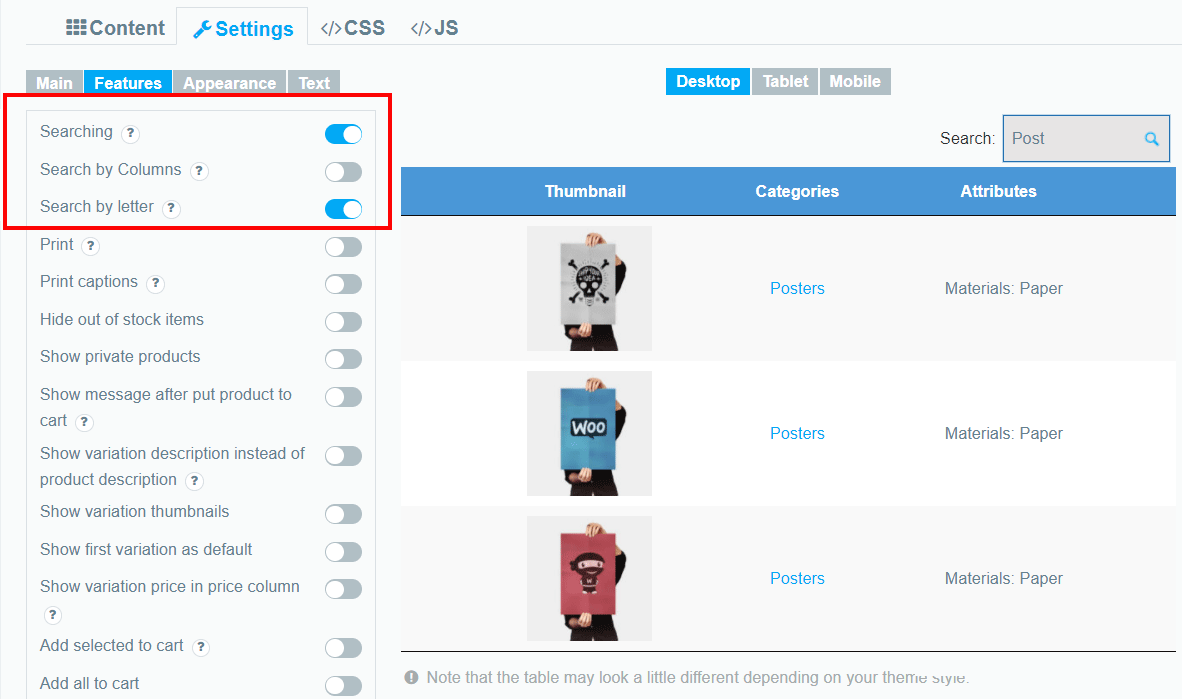Switch preview to Tablet view

[x=785, y=81]
